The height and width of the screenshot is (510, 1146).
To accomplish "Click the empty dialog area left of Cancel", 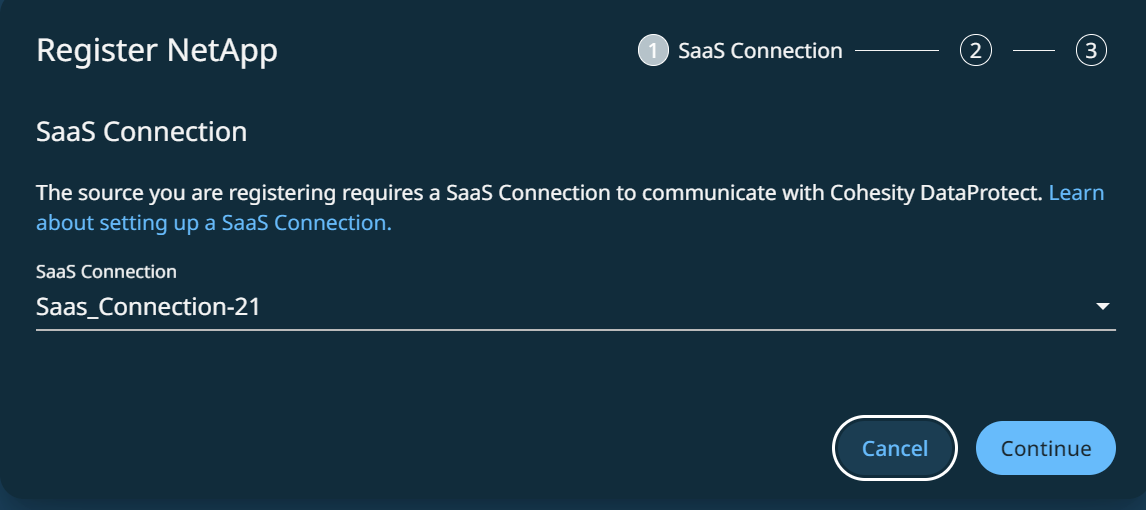I will tap(420, 449).
